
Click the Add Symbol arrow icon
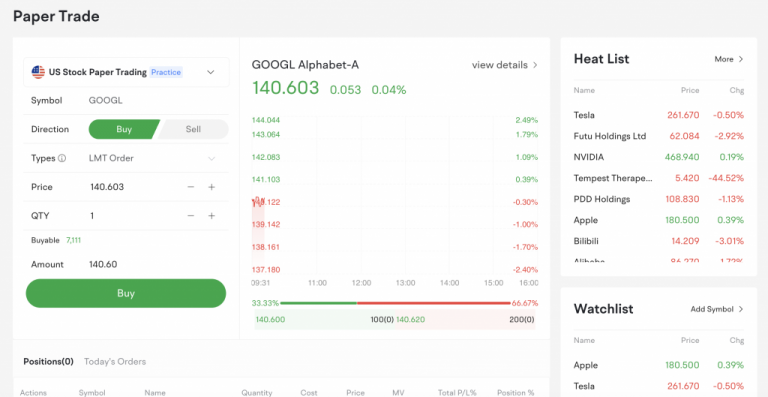pyautogui.click(x=741, y=309)
